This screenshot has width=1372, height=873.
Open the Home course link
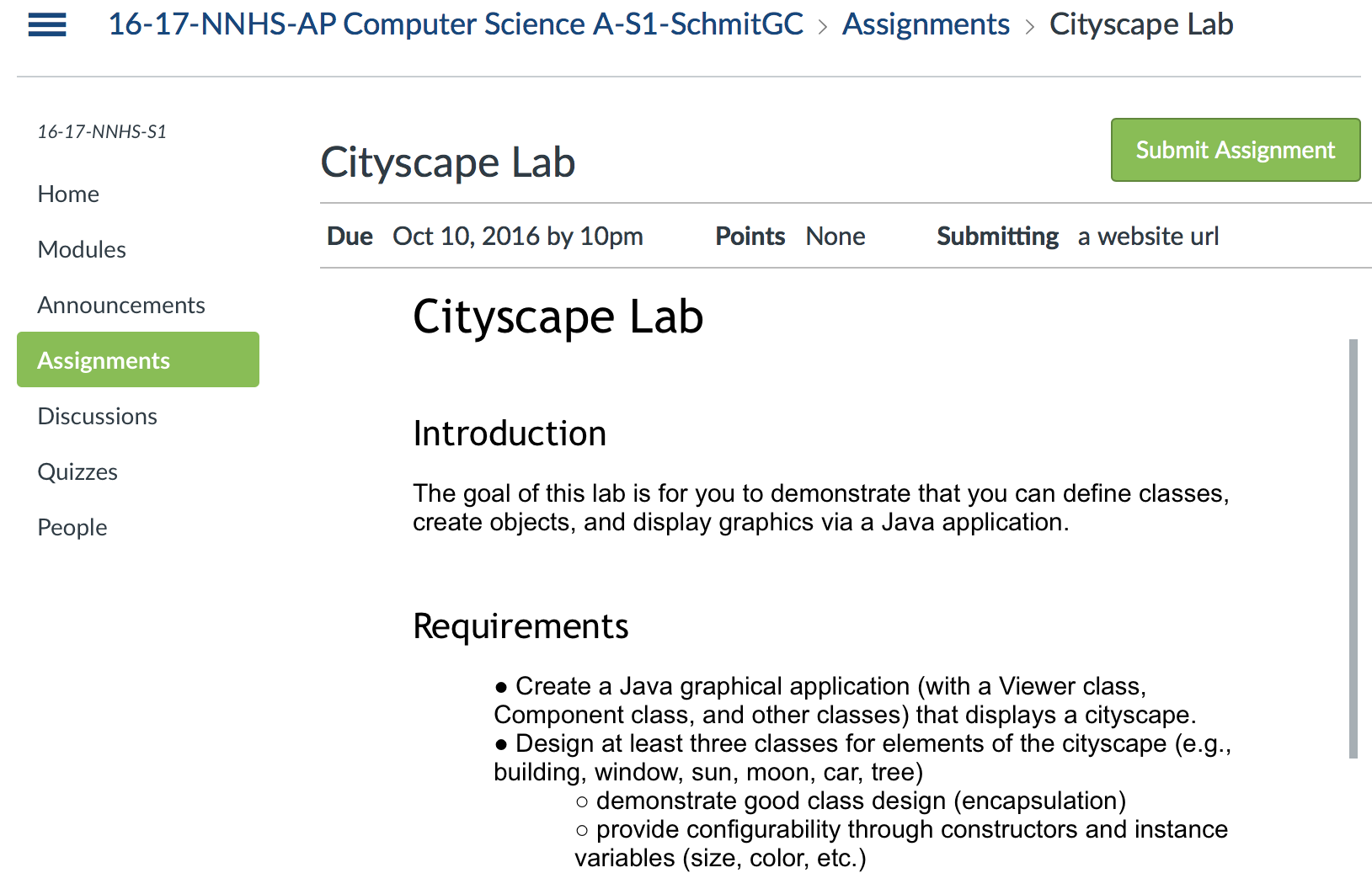(67, 194)
